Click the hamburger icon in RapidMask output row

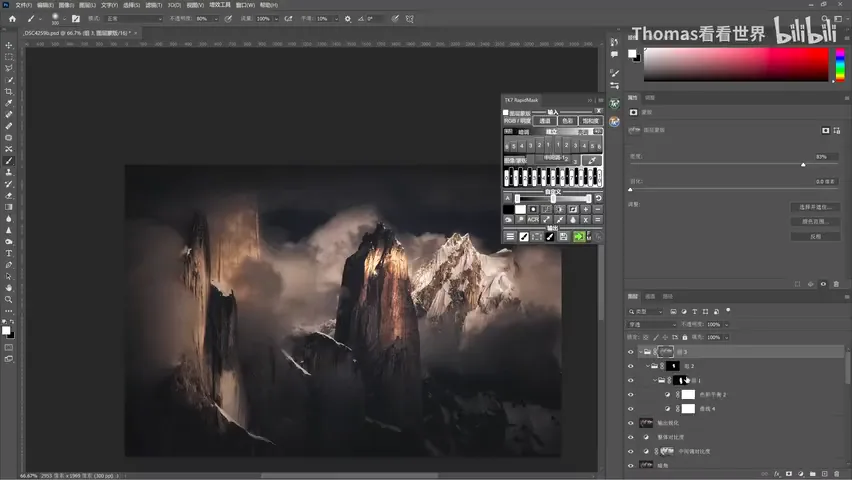pos(510,236)
